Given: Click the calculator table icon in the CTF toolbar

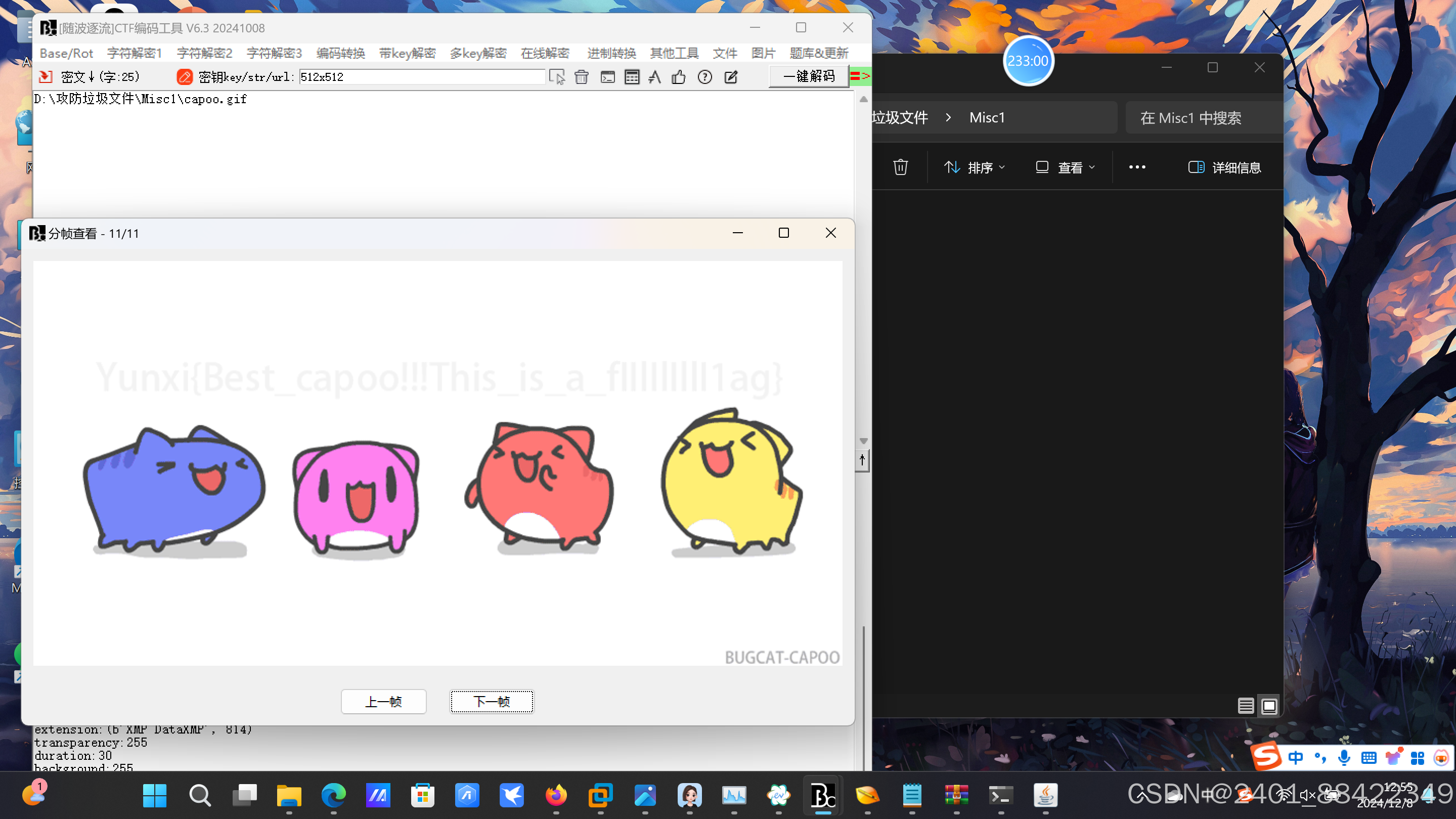Looking at the screenshot, I should click(x=632, y=77).
